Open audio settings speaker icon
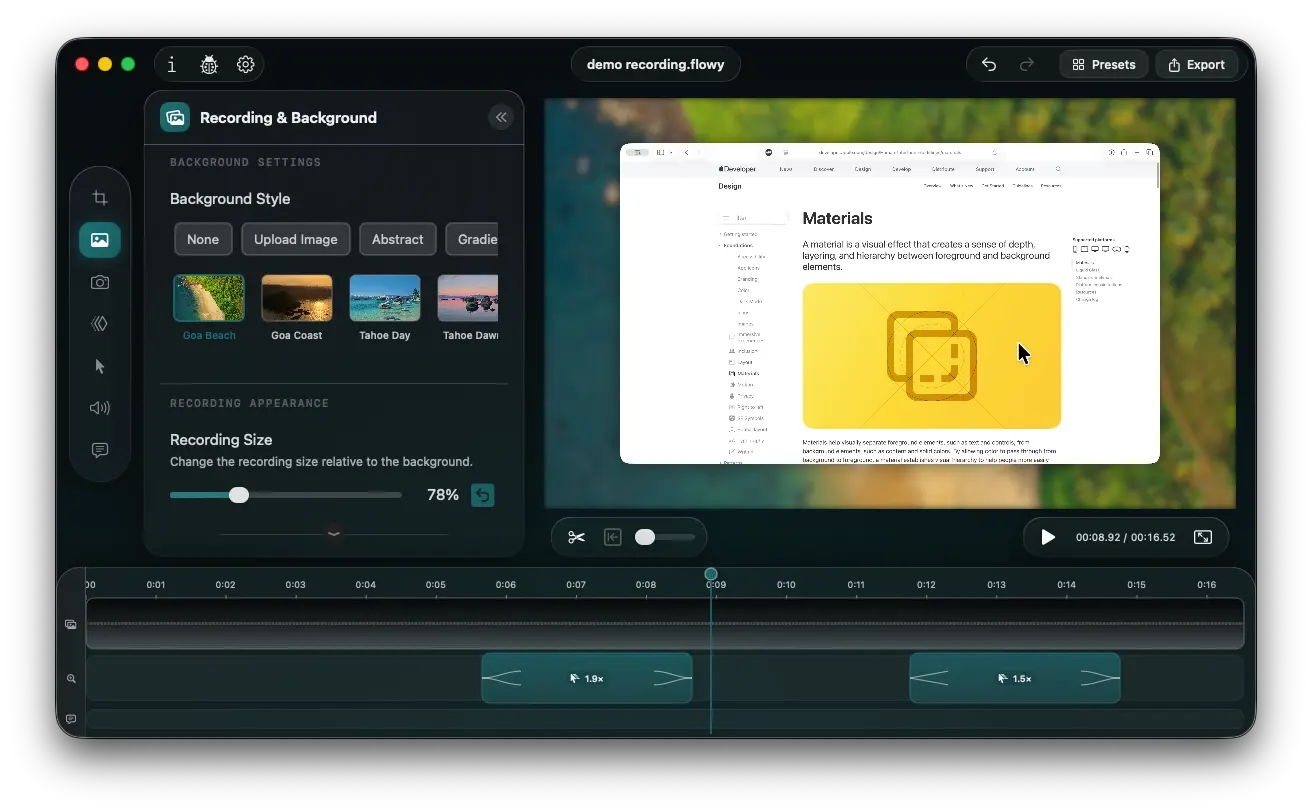 click(100, 408)
